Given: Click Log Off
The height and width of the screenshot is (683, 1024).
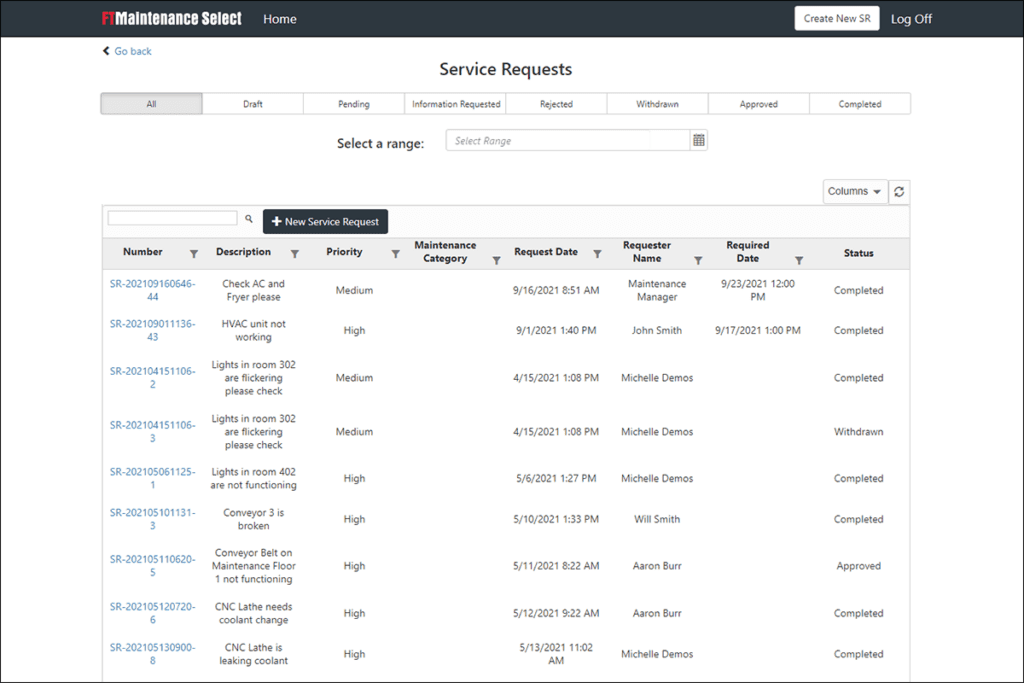Looking at the screenshot, I should 911,19.
